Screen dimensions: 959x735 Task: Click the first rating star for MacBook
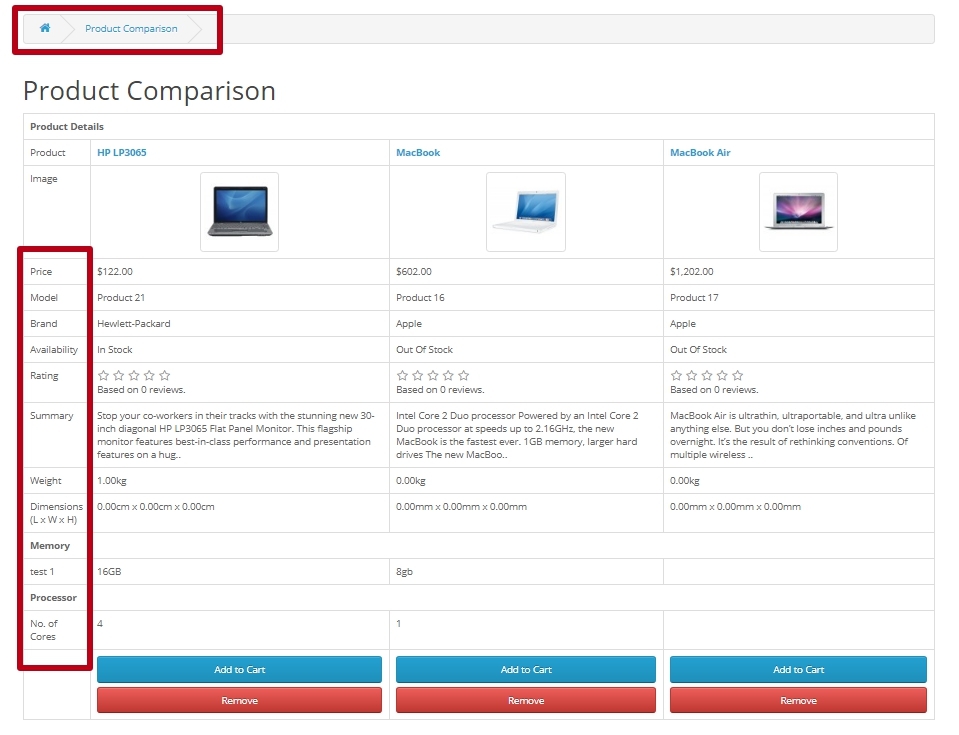click(x=402, y=375)
